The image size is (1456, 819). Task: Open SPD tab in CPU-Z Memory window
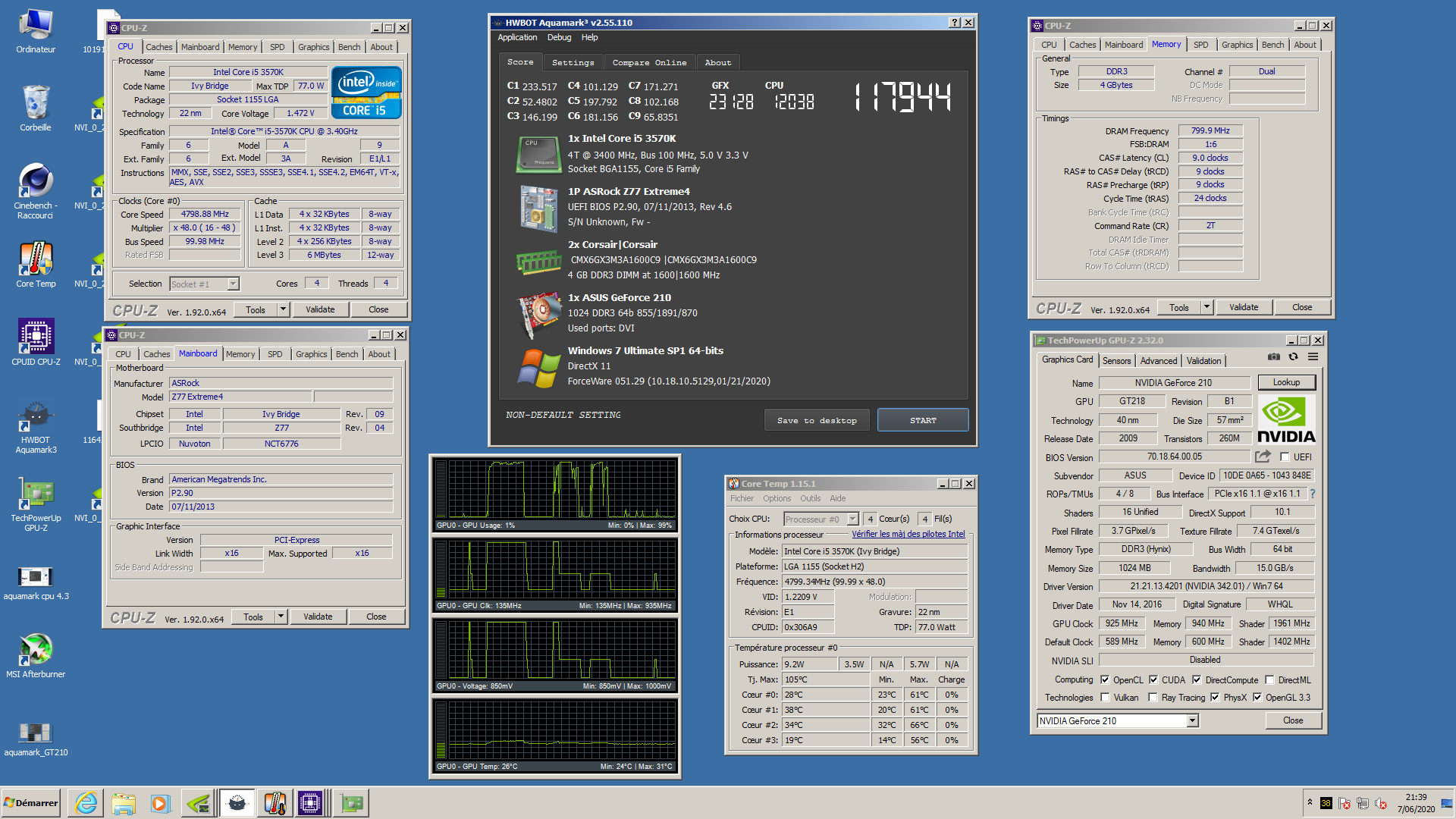(1200, 45)
